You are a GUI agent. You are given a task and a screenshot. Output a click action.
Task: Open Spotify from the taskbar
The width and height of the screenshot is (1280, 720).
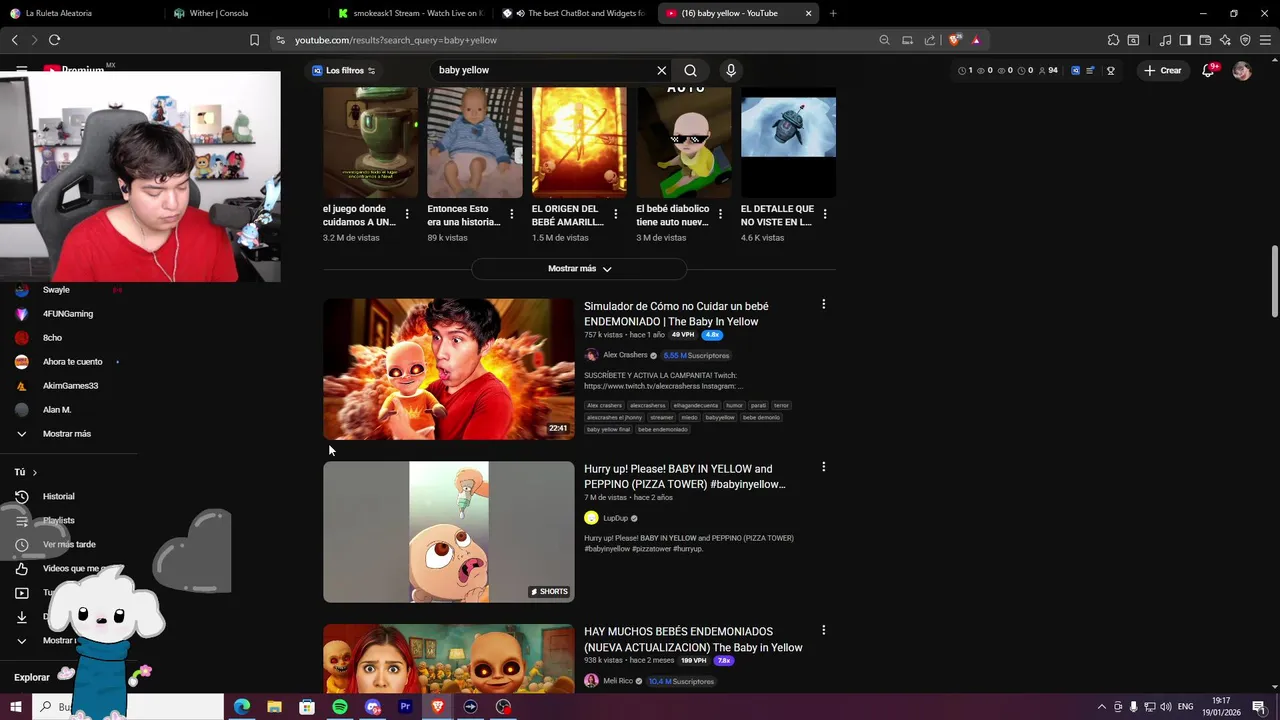[340, 707]
